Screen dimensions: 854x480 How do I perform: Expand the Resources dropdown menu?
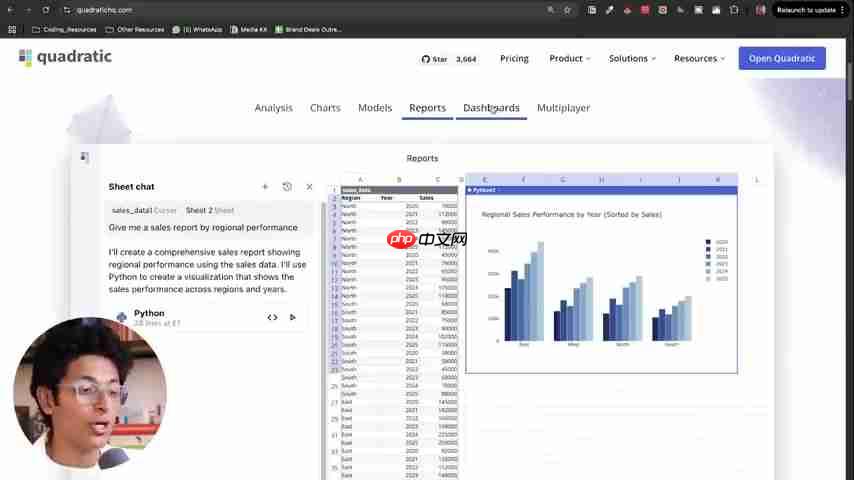[x=699, y=58]
